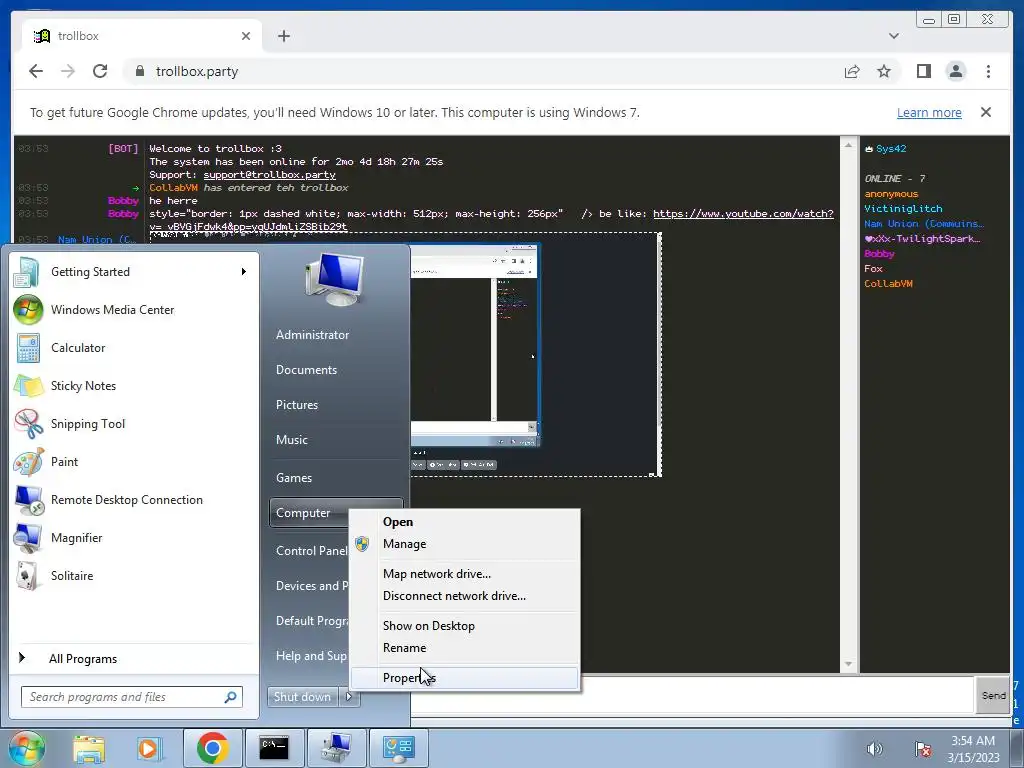Click the Start orb button

pos(26,748)
